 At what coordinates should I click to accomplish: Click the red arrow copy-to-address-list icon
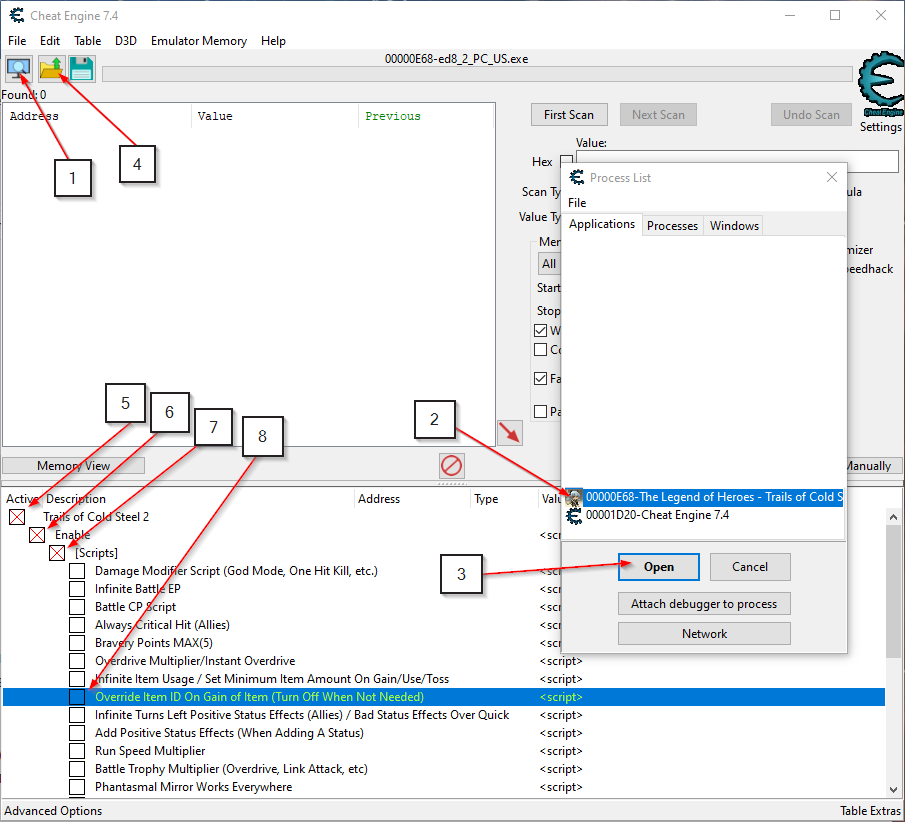pyautogui.click(x=510, y=432)
